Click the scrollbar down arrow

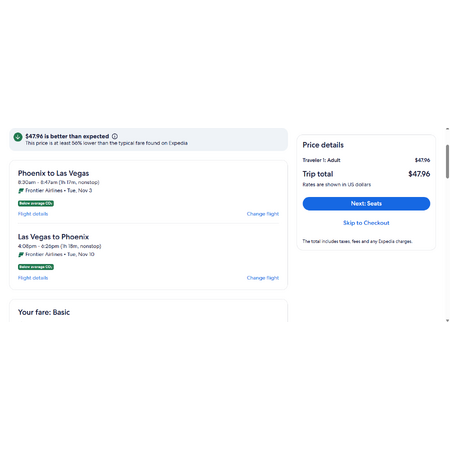(447, 320)
